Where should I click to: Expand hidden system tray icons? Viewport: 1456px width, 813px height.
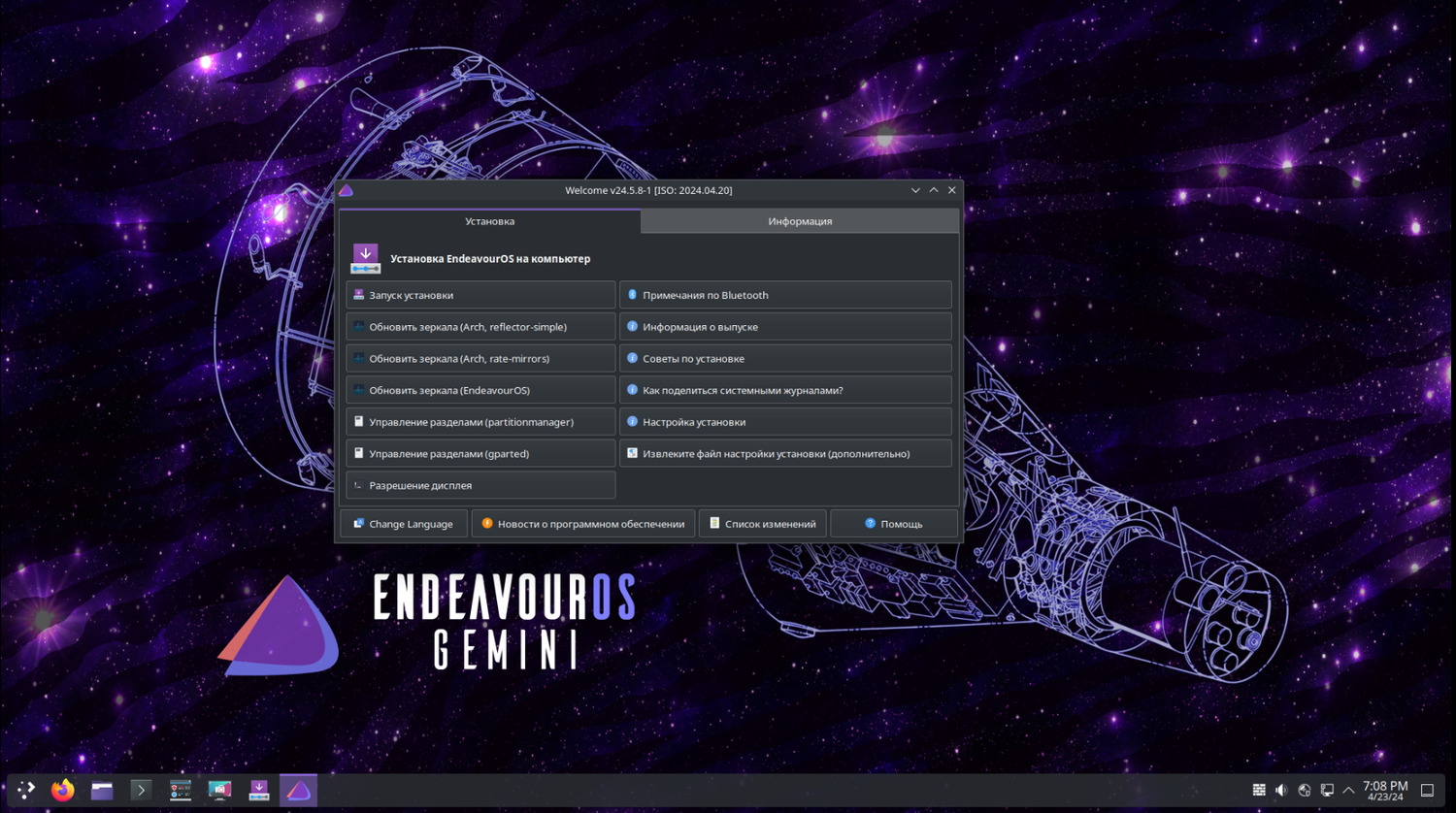point(1348,791)
